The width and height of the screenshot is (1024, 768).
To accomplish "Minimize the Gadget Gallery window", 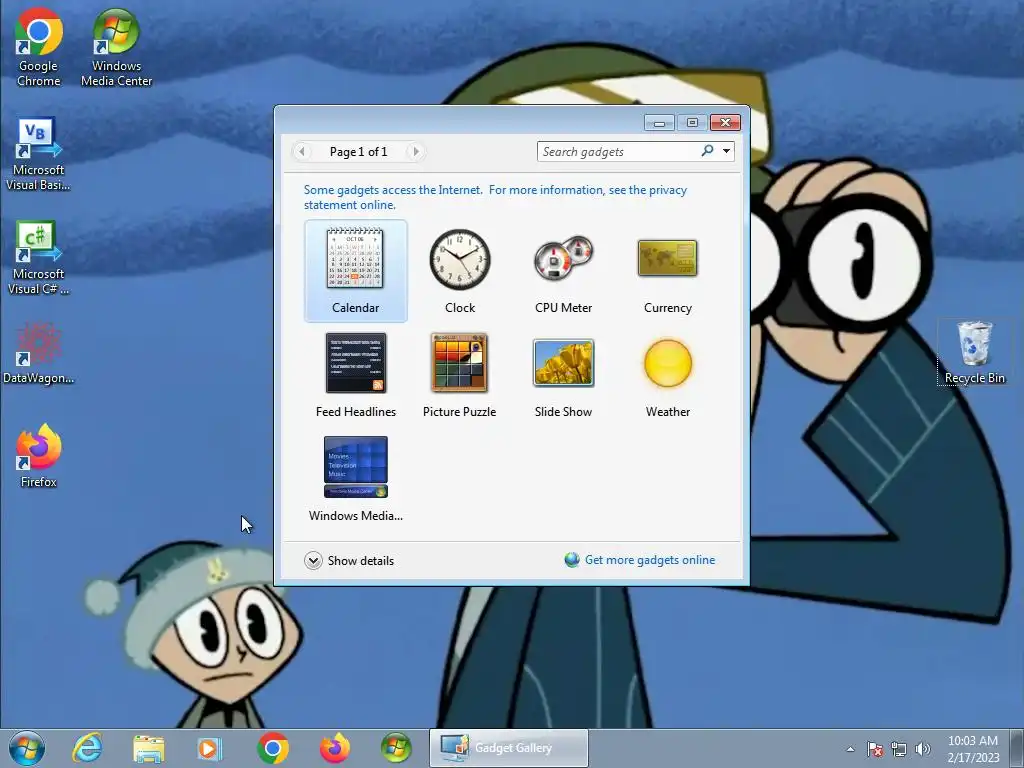I will [660, 123].
